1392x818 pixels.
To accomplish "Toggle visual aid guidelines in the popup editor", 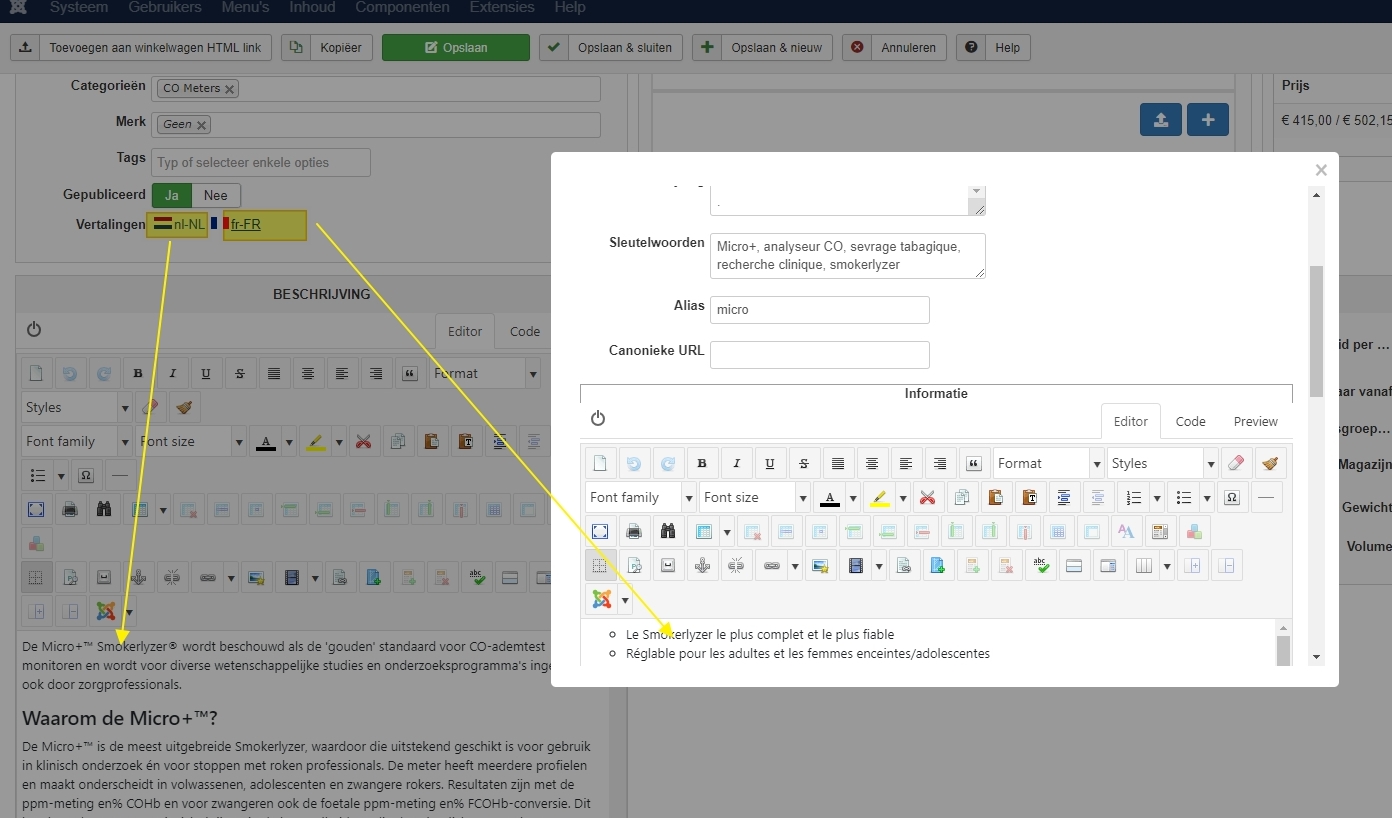I will pos(600,565).
